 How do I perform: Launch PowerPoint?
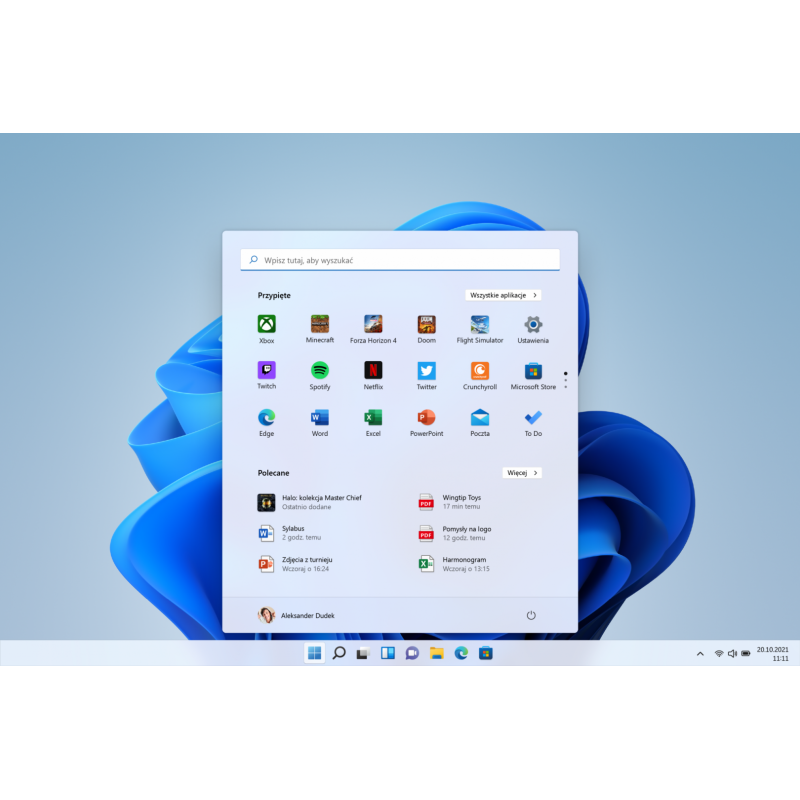click(x=427, y=422)
